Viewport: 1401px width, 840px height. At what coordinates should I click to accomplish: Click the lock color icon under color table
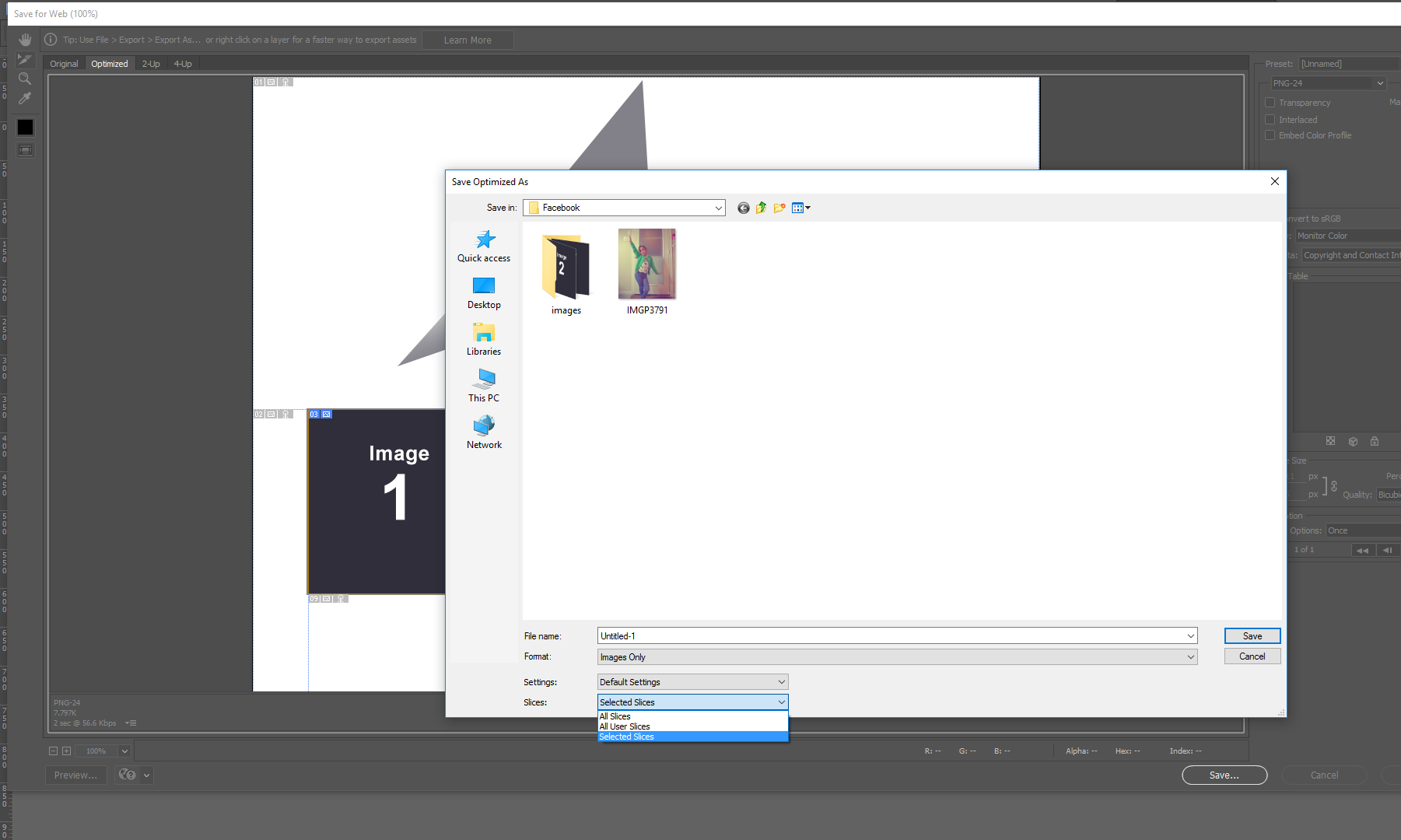click(1375, 441)
